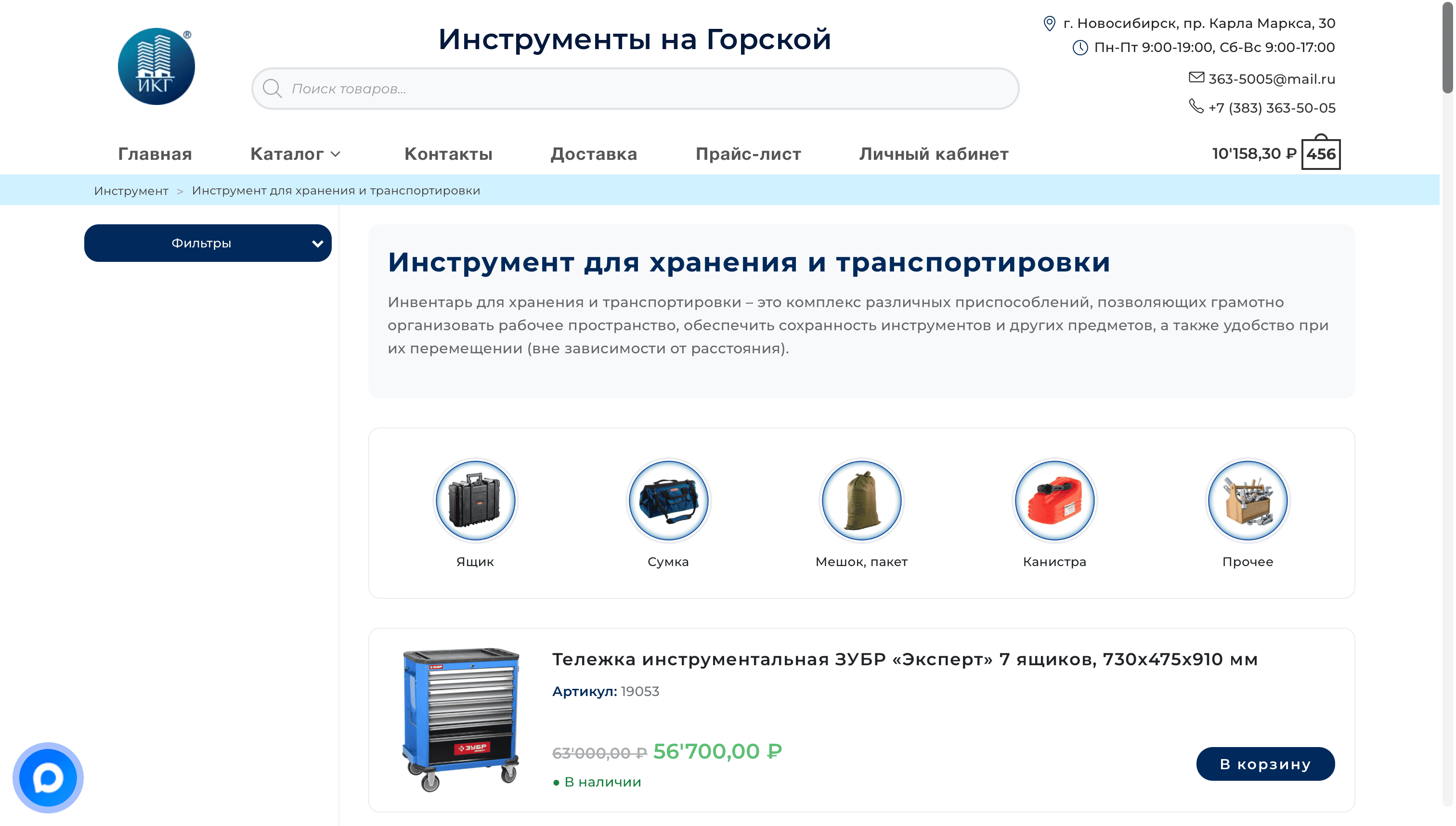Open the Сумка category icon
Screen dimensions: 1456x826
coord(668,501)
